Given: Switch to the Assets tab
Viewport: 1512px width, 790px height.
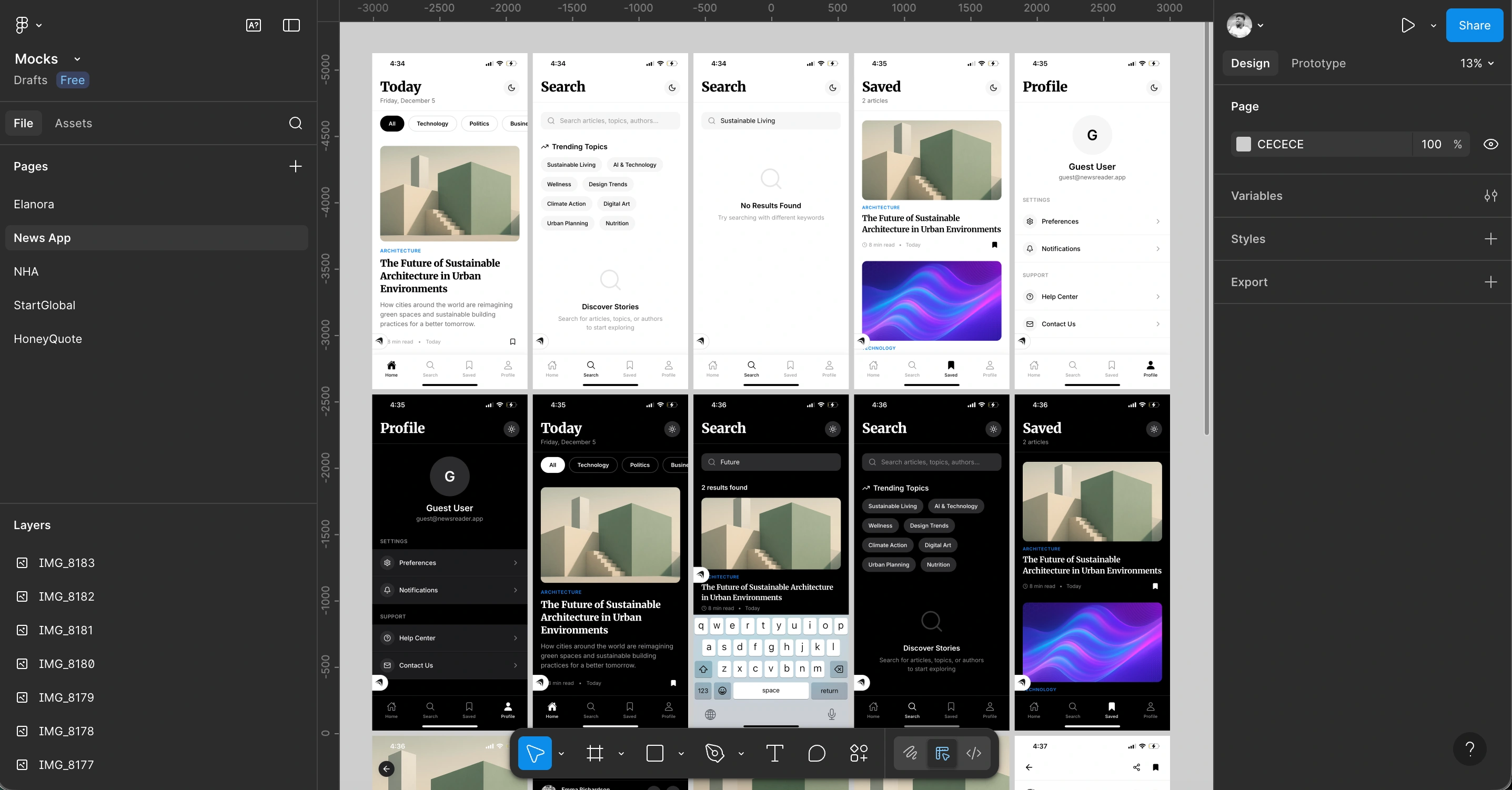Looking at the screenshot, I should tap(73, 123).
